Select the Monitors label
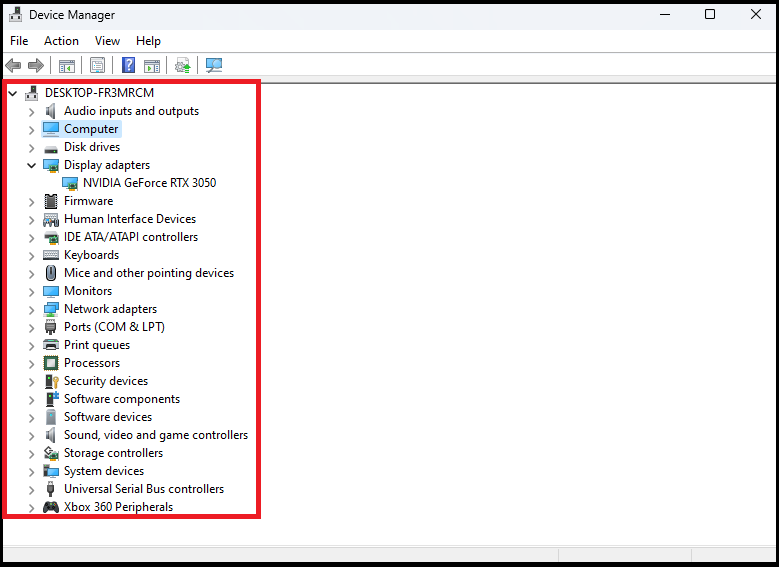 click(88, 291)
